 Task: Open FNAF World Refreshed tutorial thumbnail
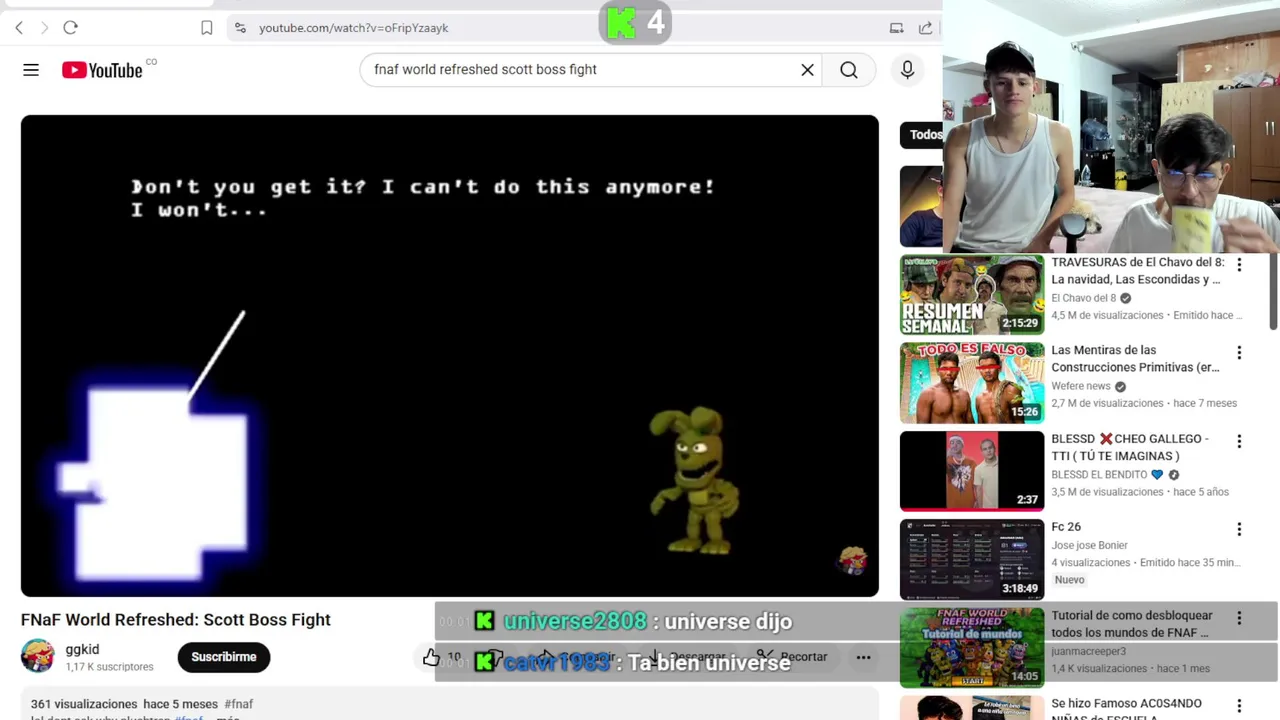tap(972, 647)
